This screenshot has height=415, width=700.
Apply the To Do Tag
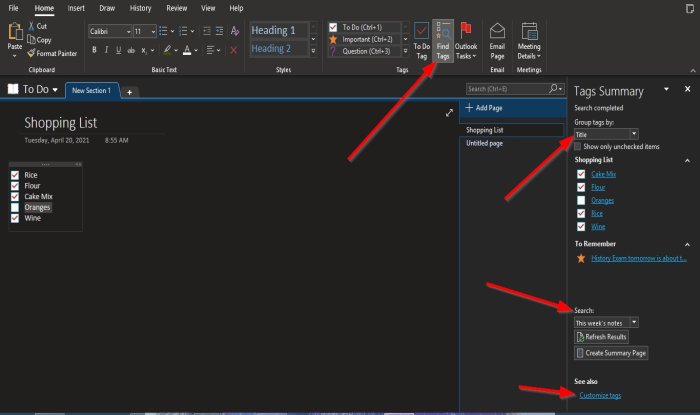point(421,41)
